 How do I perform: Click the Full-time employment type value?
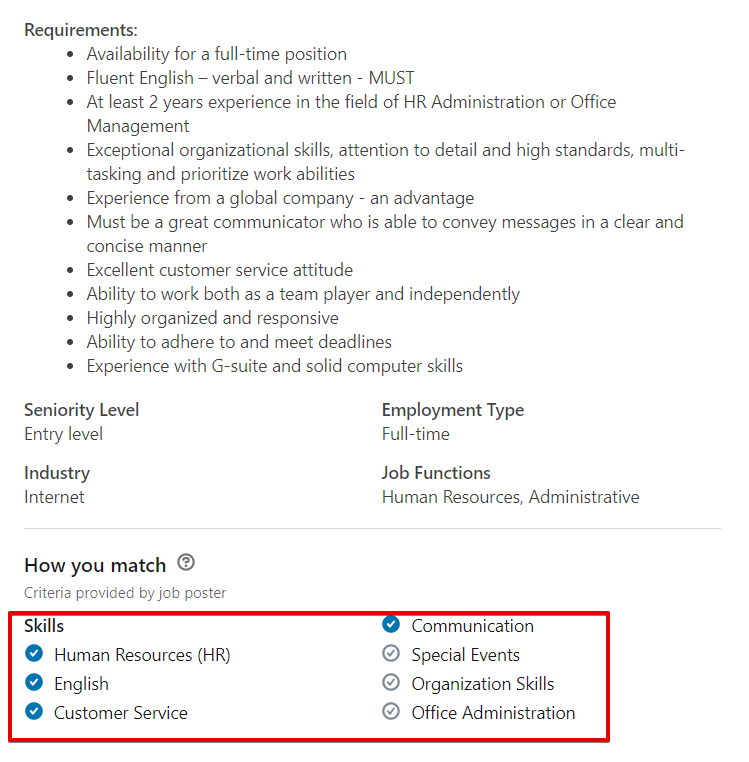point(416,434)
